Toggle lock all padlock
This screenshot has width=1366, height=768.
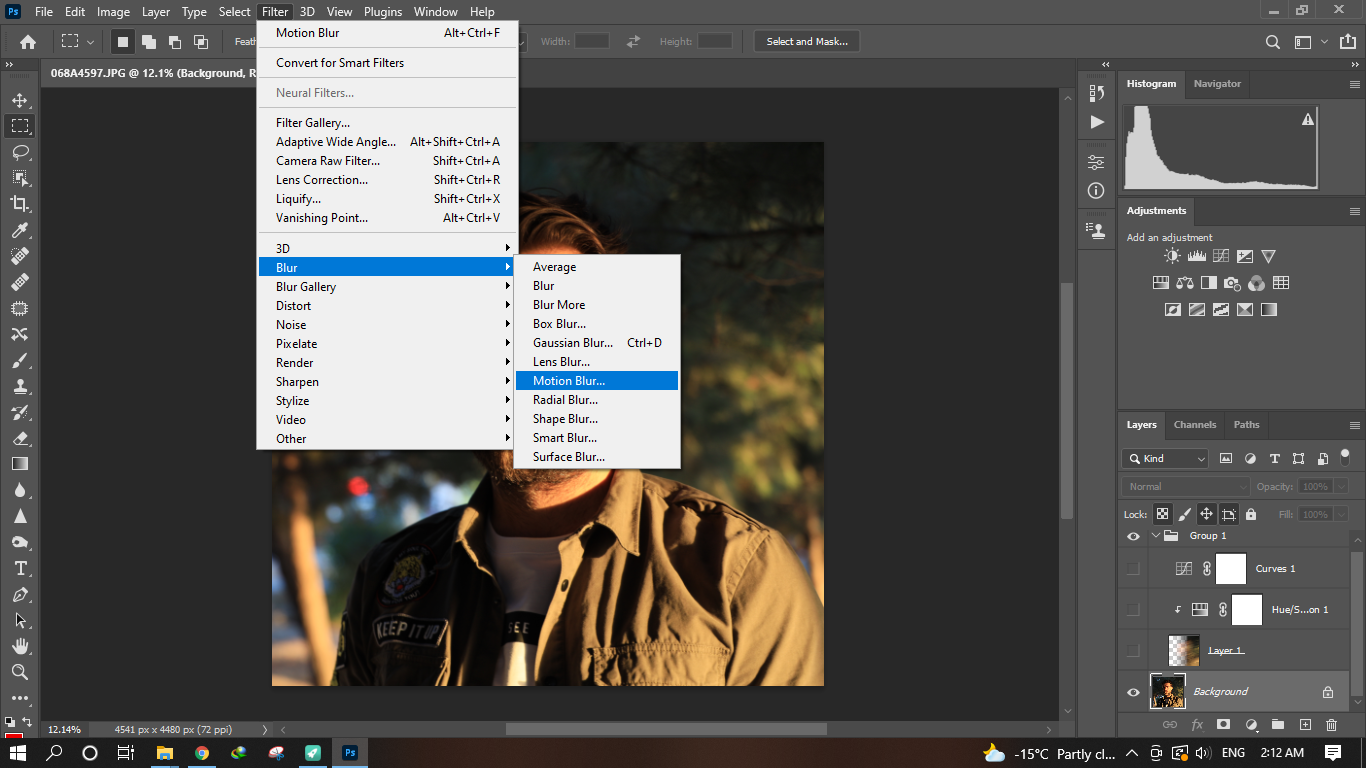coord(1251,514)
